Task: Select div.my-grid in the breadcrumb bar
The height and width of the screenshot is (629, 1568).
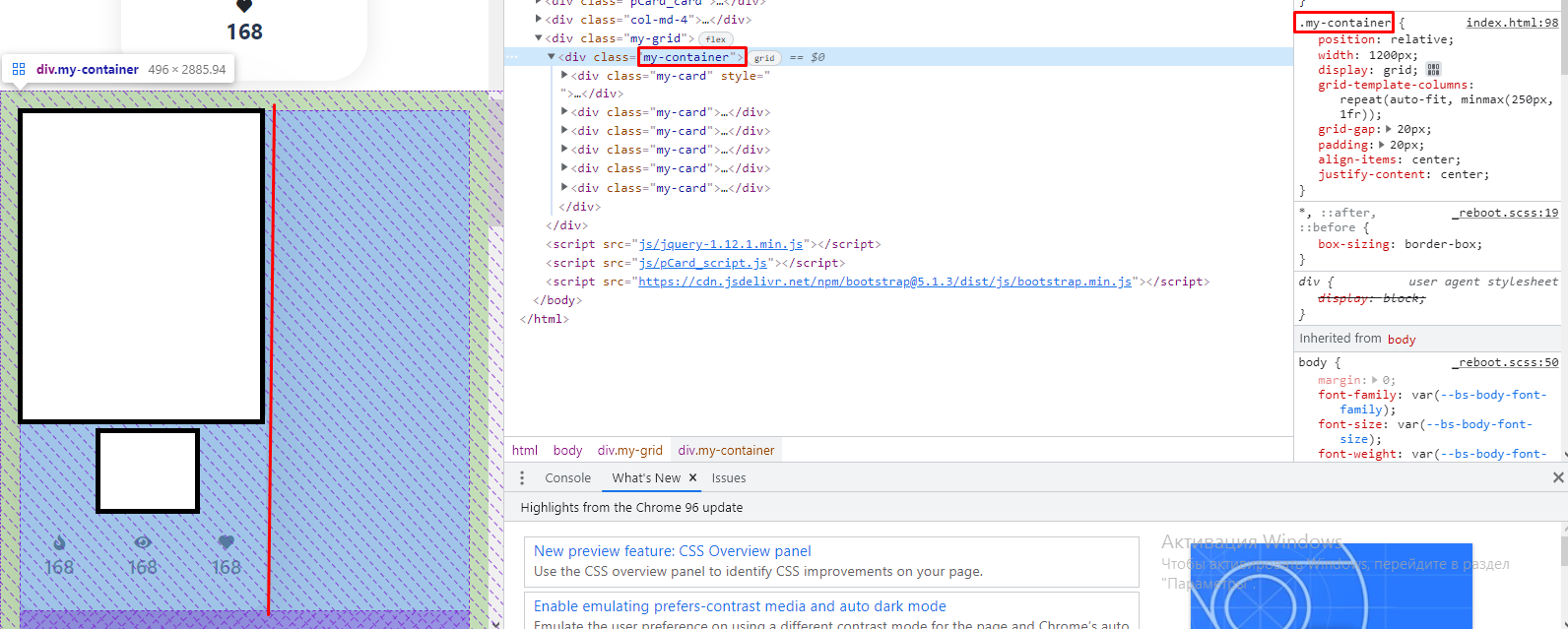Action: [x=630, y=450]
